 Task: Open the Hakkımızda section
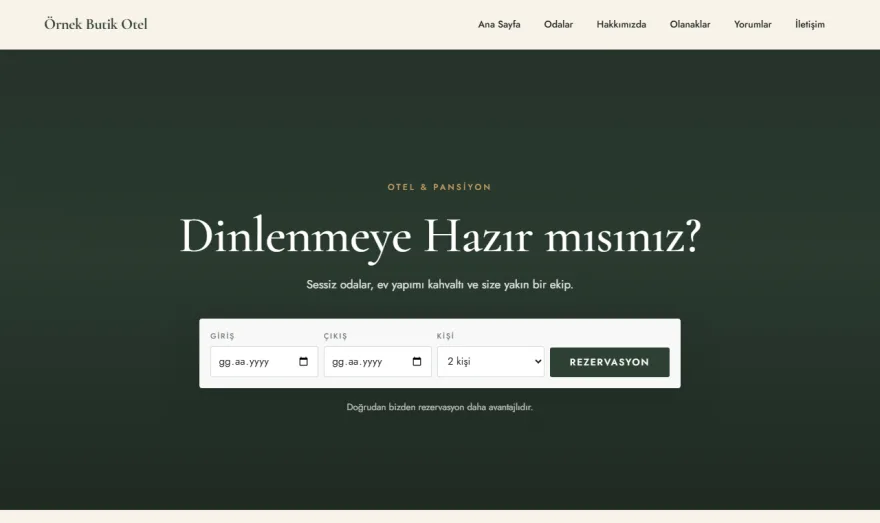[621, 24]
